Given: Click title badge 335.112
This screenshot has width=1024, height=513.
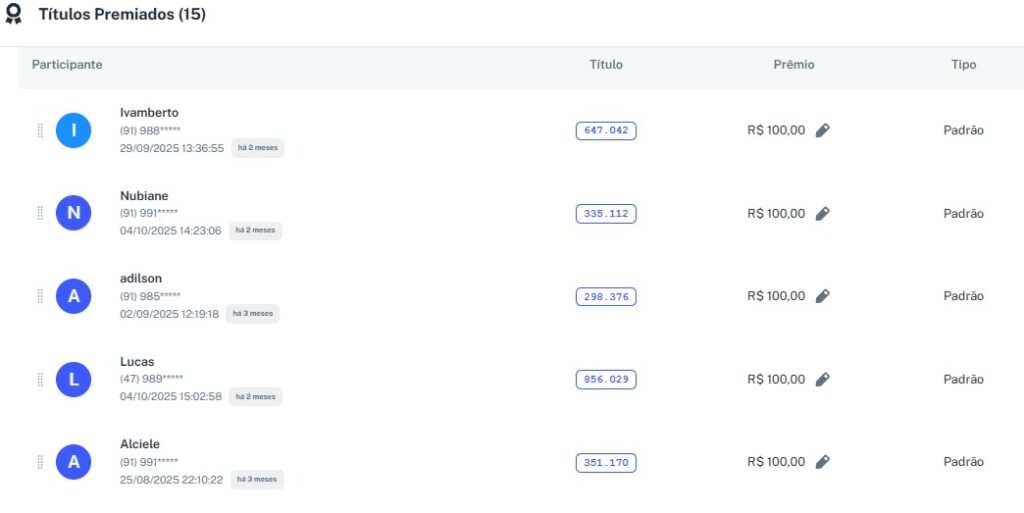Looking at the screenshot, I should 606,213.
